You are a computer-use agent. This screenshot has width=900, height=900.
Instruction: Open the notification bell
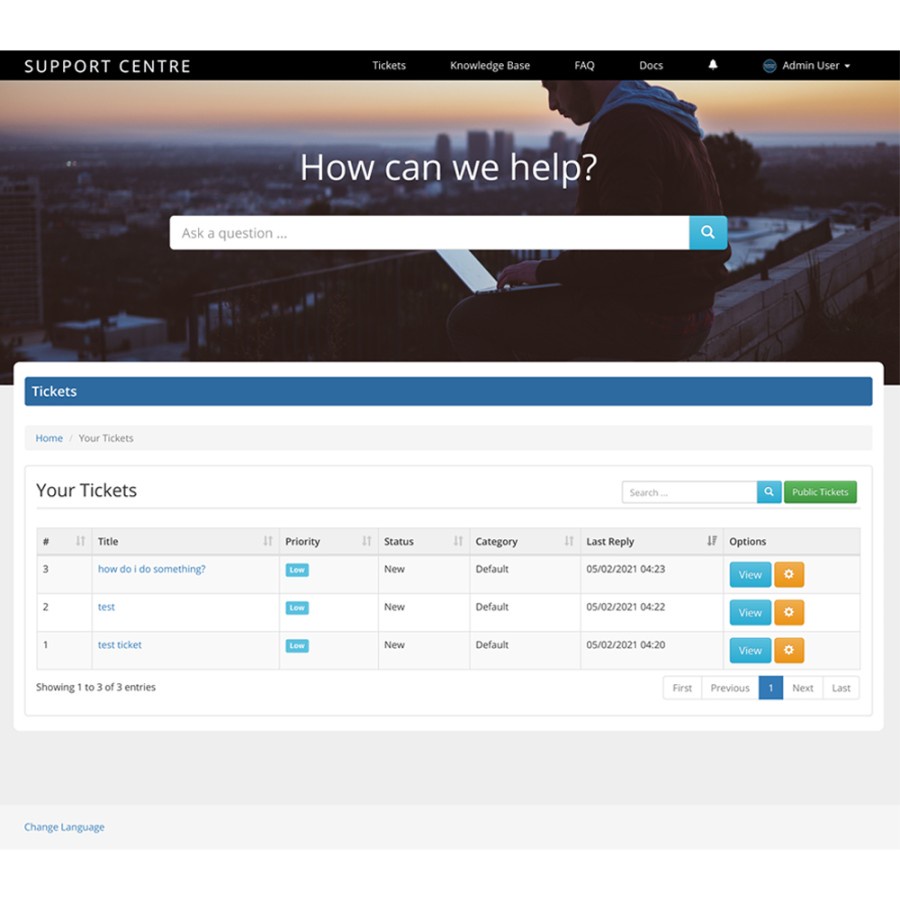click(712, 65)
